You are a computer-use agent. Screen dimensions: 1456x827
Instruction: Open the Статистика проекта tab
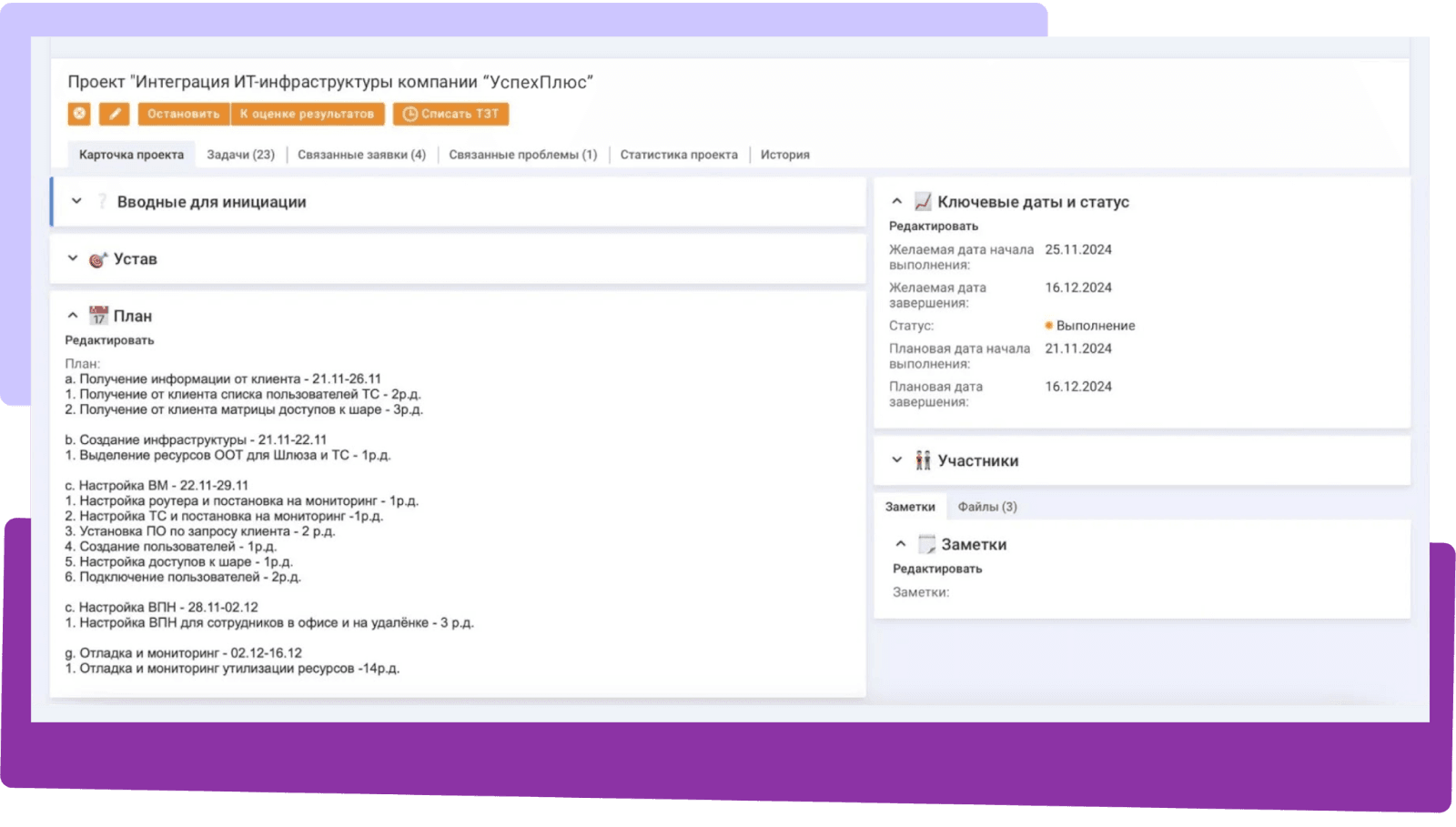pyautogui.click(x=679, y=155)
